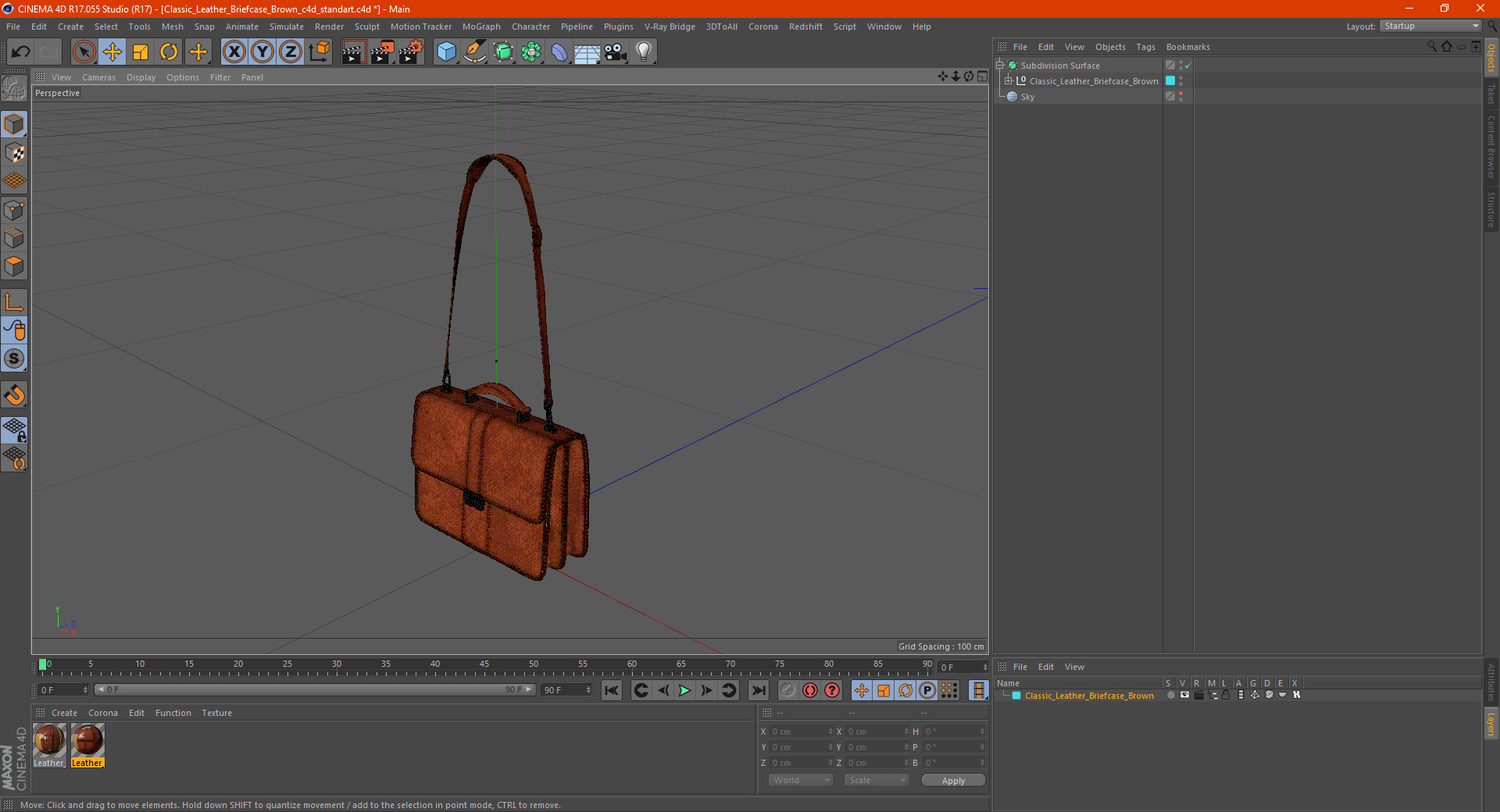Screen dimensions: 1500x812
Task: Click the magnet Workplane snap icon
Action: coord(14,394)
